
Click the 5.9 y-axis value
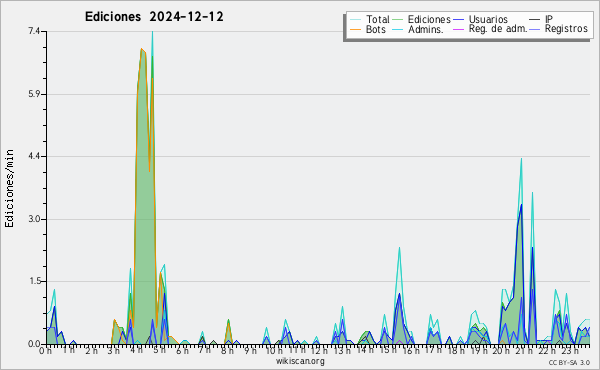tap(34, 94)
